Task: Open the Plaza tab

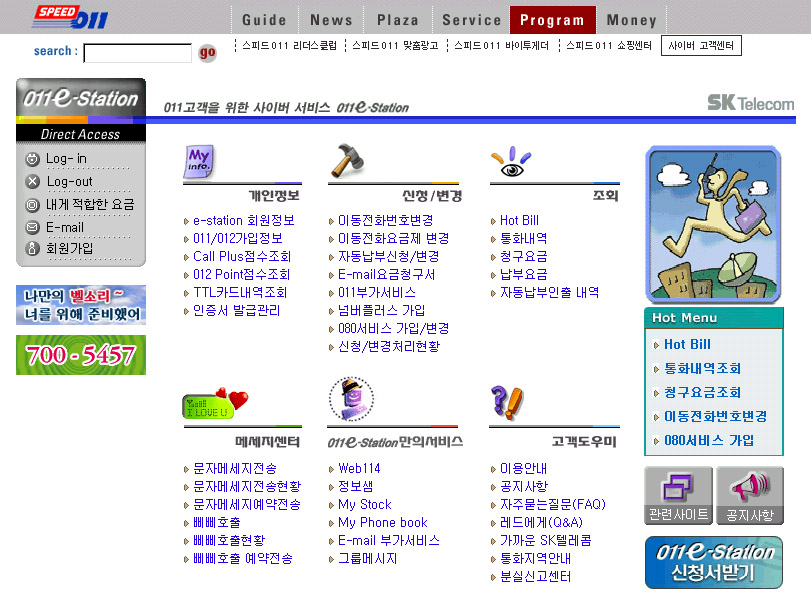Action: click(x=398, y=20)
